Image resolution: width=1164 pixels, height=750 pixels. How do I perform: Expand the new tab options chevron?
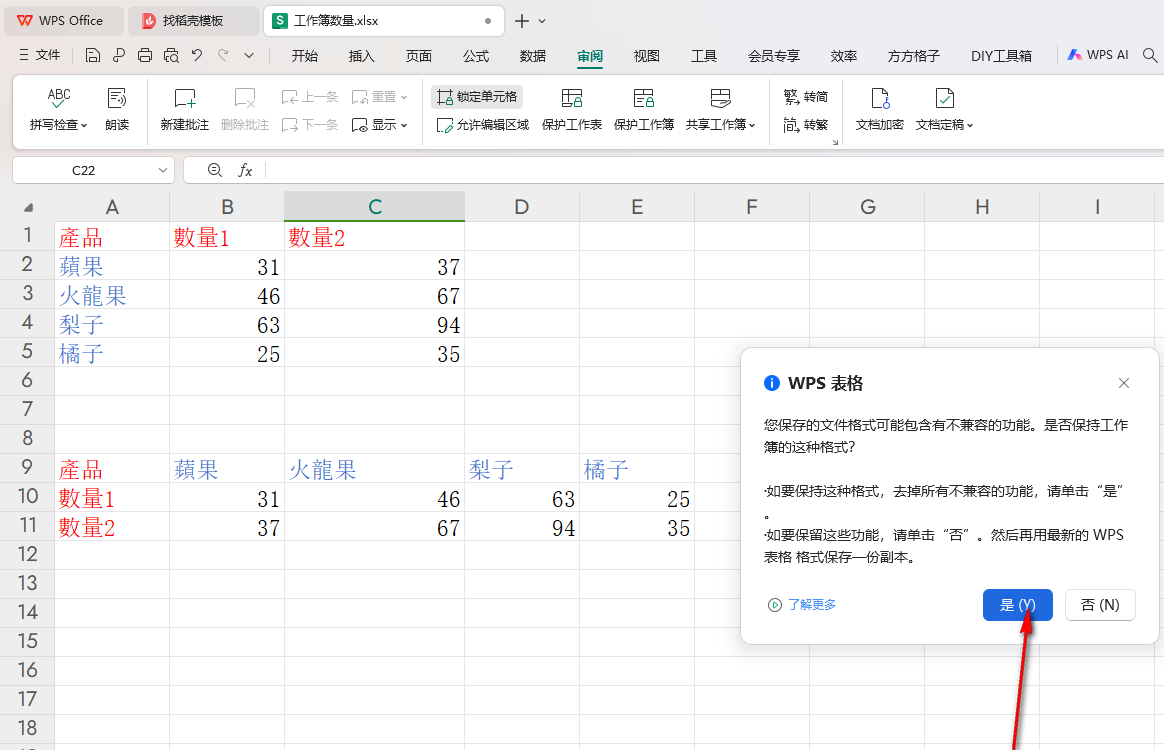click(x=542, y=21)
